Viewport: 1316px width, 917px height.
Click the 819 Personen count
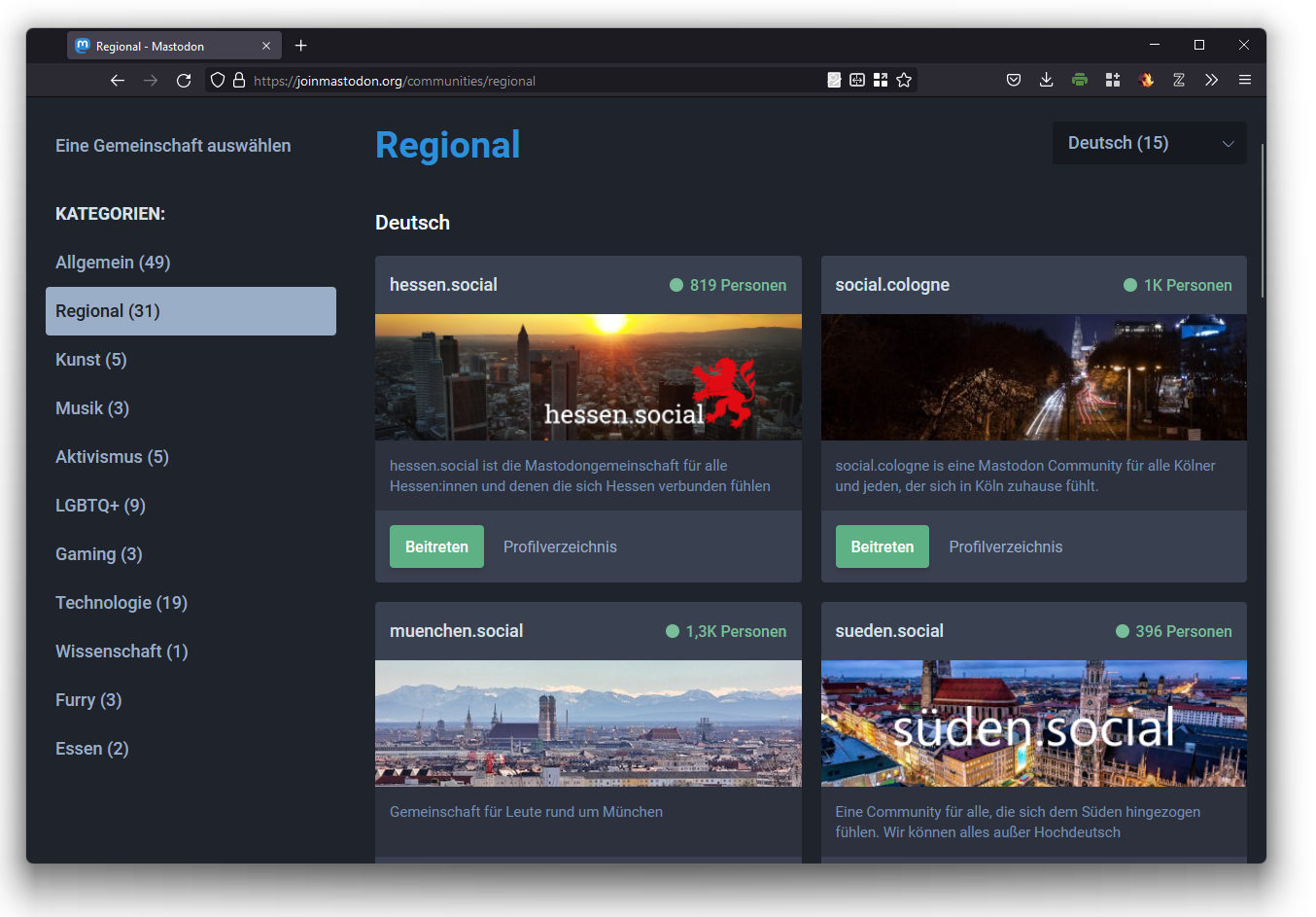[728, 285]
